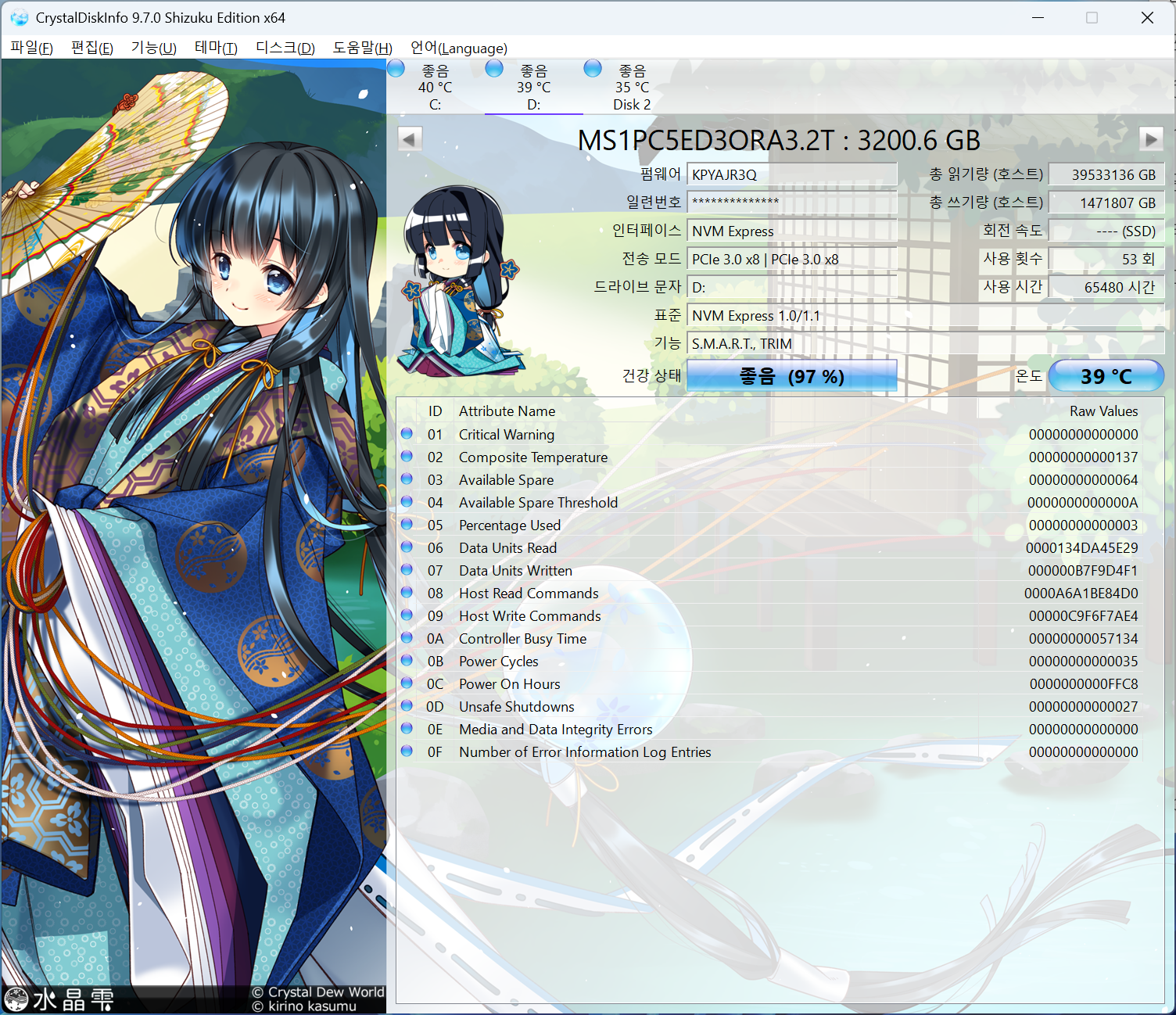The image size is (1176, 1015).
Task: Click the drive letter D: field
Action: [791, 287]
